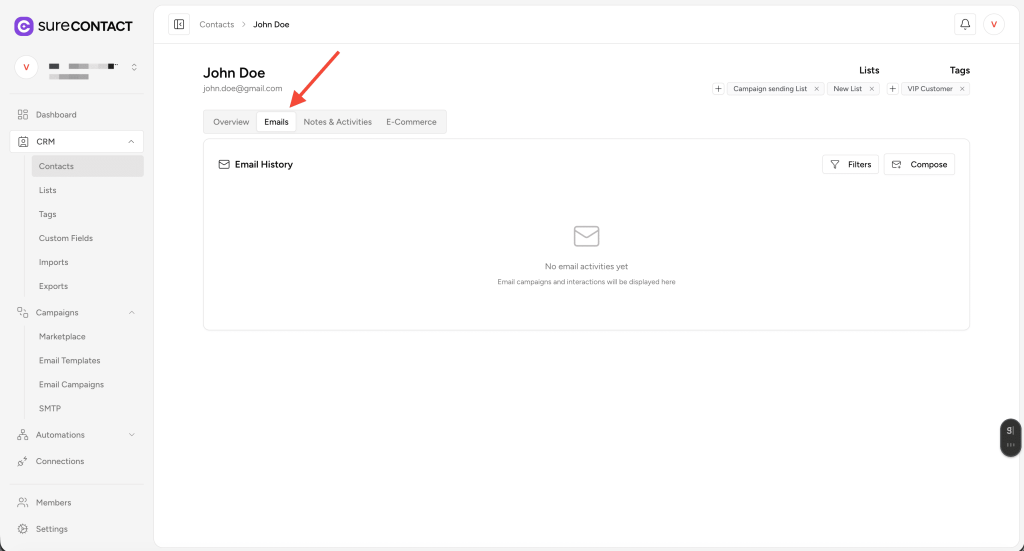Image resolution: width=1024 pixels, height=551 pixels.
Task: Open Settings in the sidebar
Action: tap(52, 529)
